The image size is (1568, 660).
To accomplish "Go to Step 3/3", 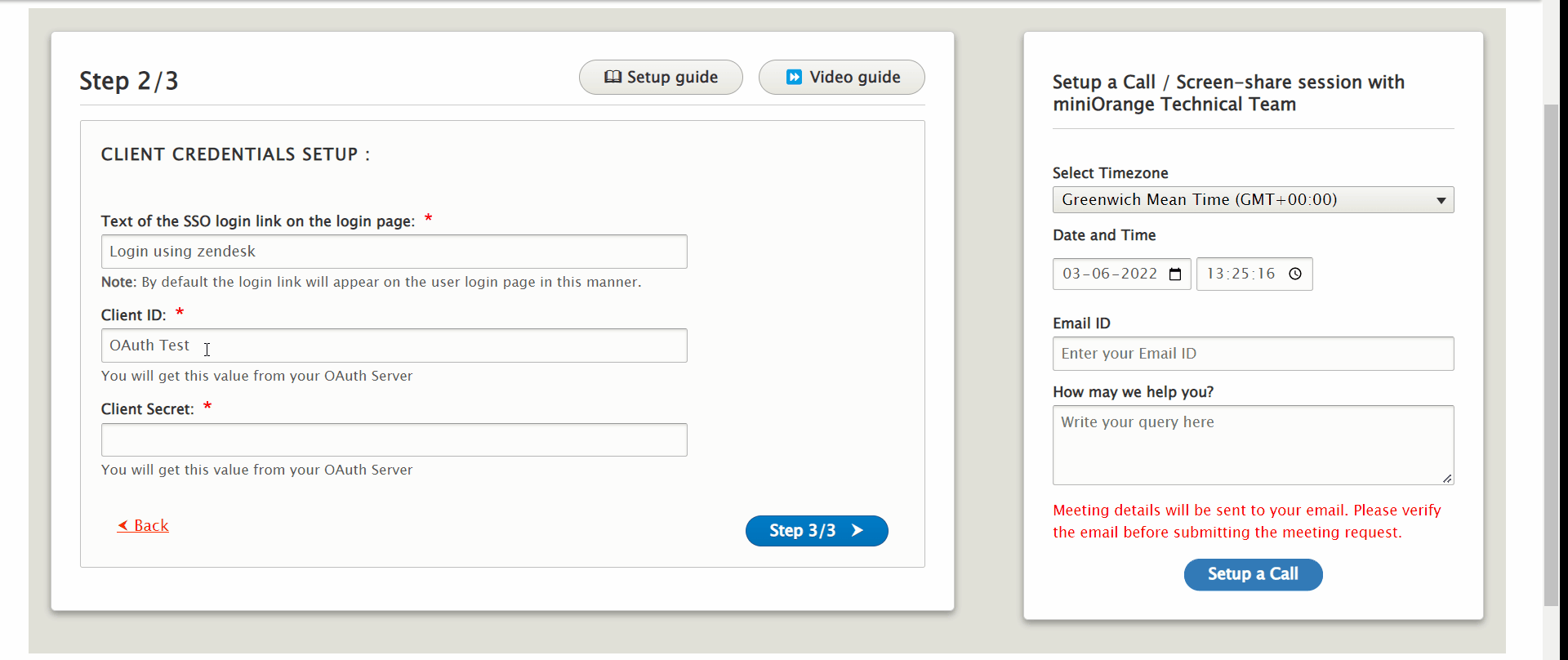I will tap(817, 531).
